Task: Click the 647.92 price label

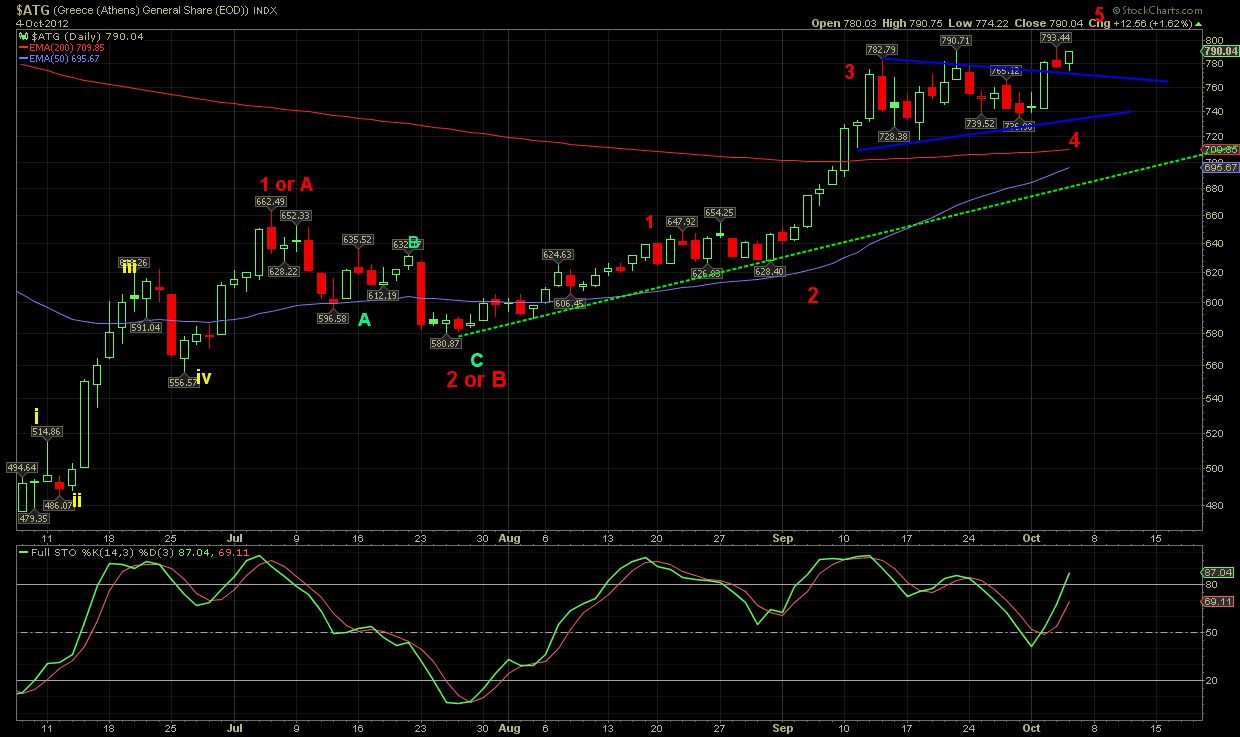Action: click(x=682, y=222)
